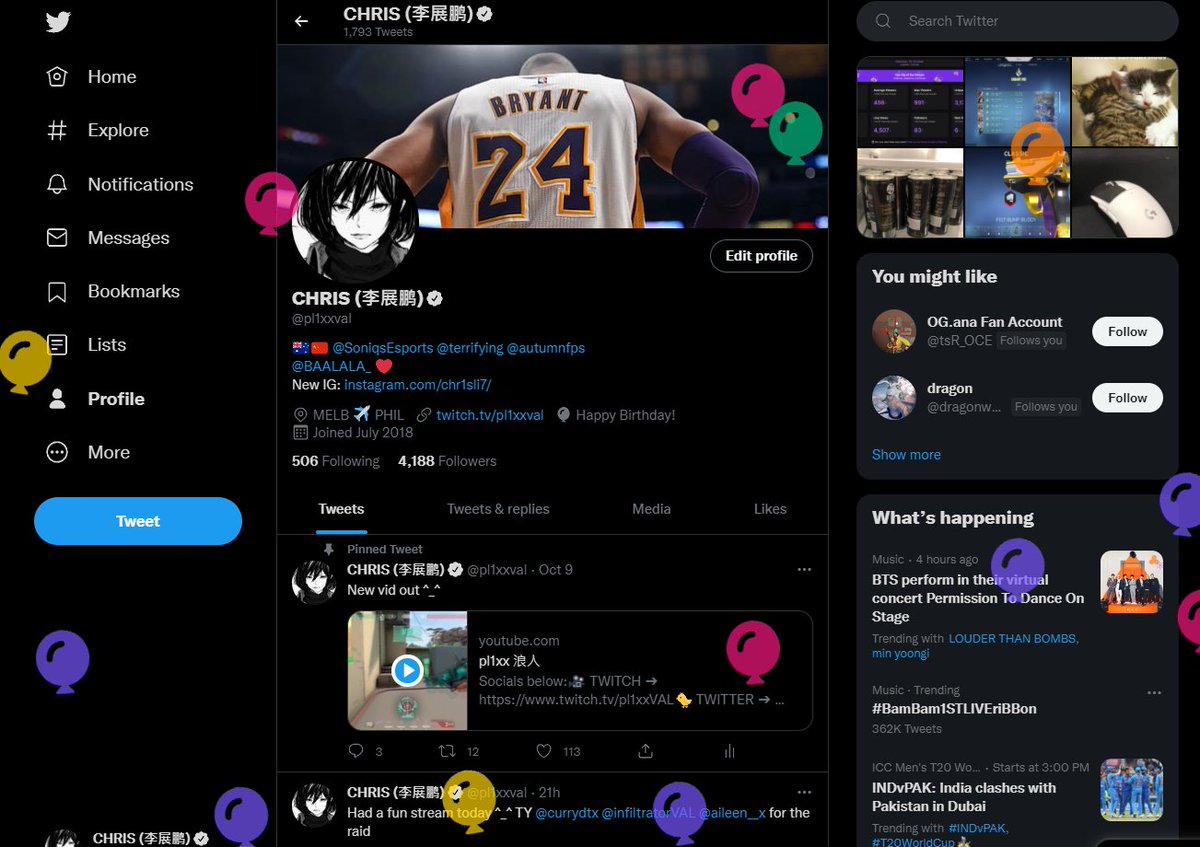
Task: Open the #INDvPAK hashtag link
Action: [x=976, y=828]
